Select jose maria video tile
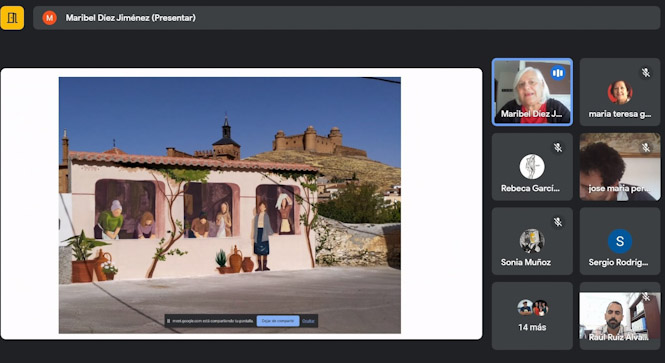This screenshot has height=363, width=665. click(620, 167)
